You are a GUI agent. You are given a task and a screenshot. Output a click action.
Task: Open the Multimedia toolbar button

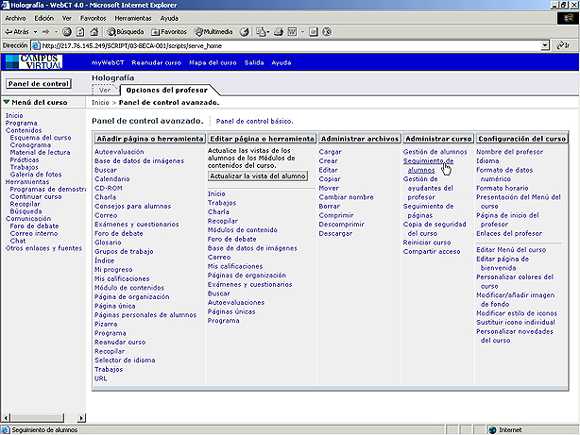[213, 32]
